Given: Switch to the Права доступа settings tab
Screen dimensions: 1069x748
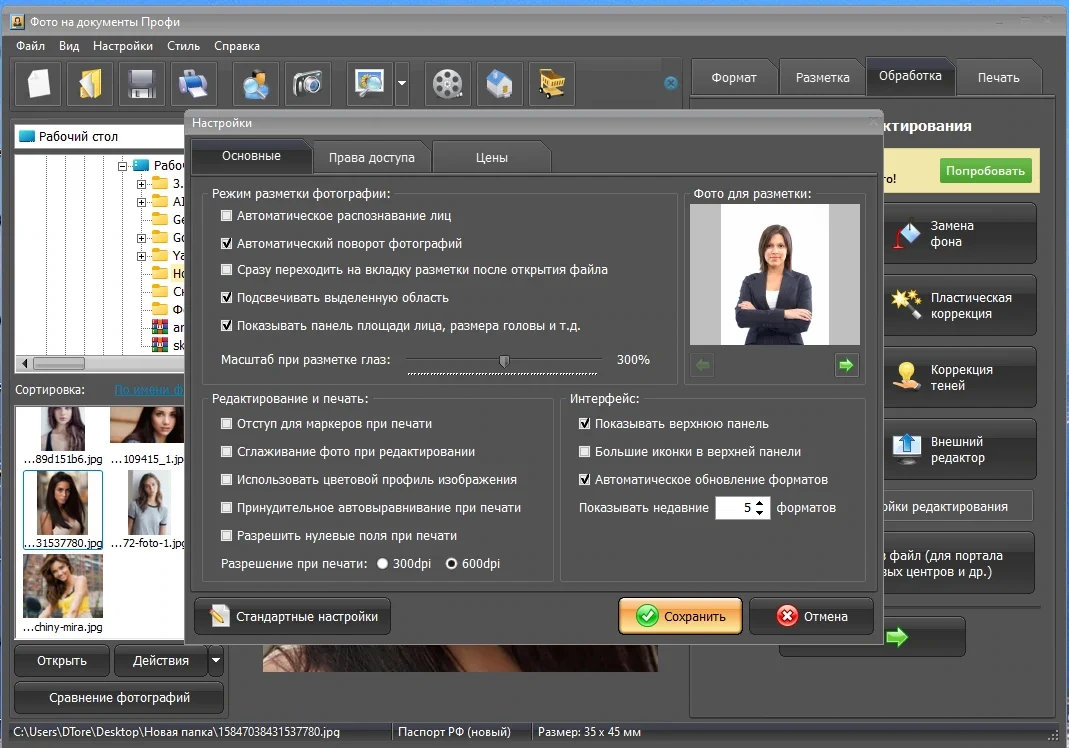Looking at the screenshot, I should click(372, 158).
